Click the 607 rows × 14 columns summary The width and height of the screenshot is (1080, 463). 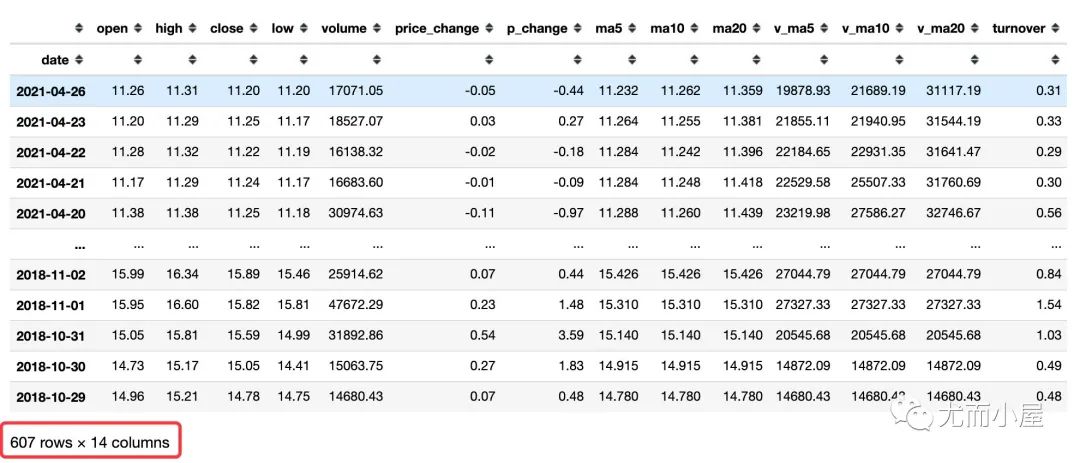coord(90,441)
